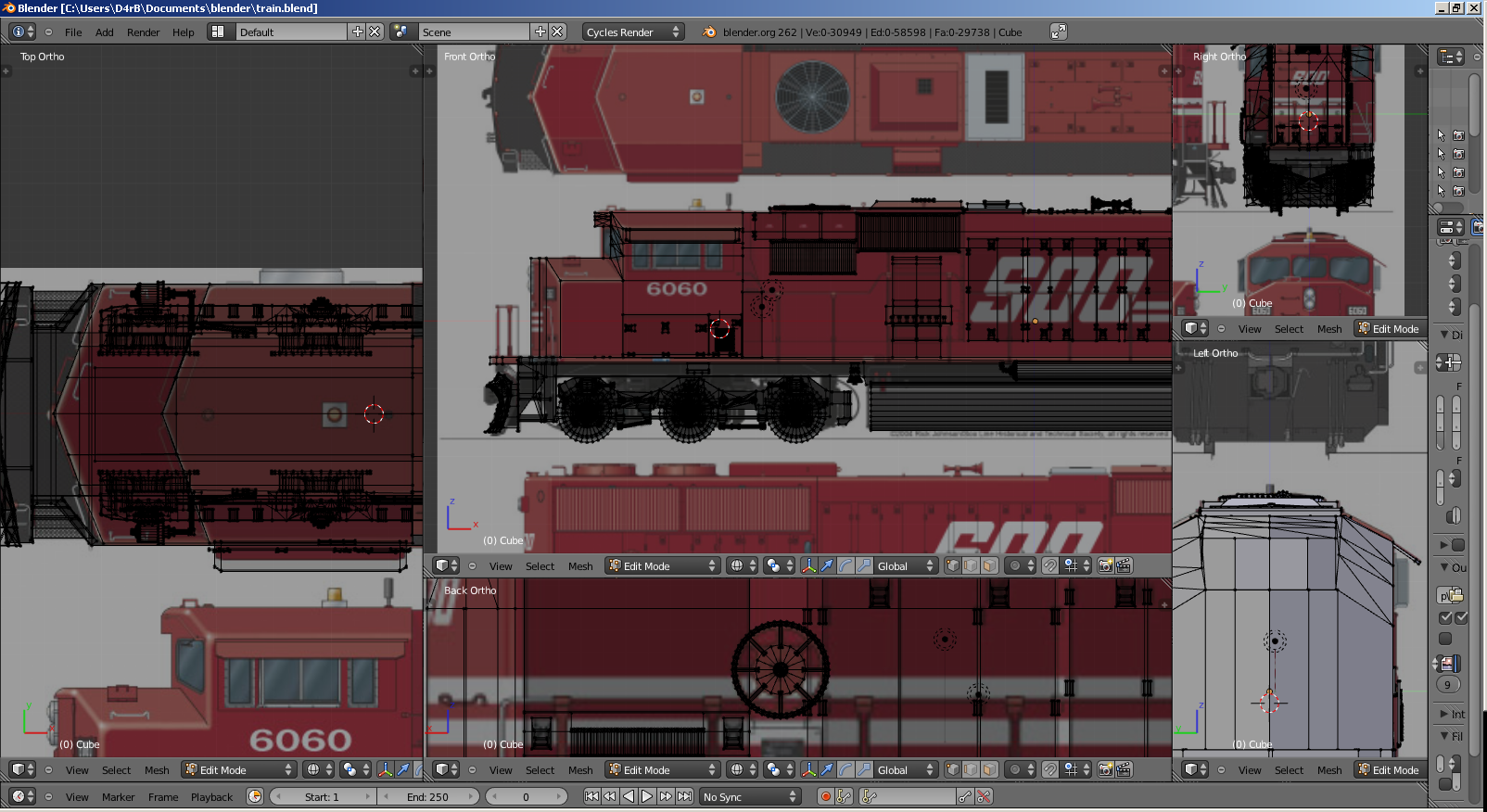Open the snap element dropdown in Front Ortho header
Screen dimensions: 1487x812
tap(1077, 565)
